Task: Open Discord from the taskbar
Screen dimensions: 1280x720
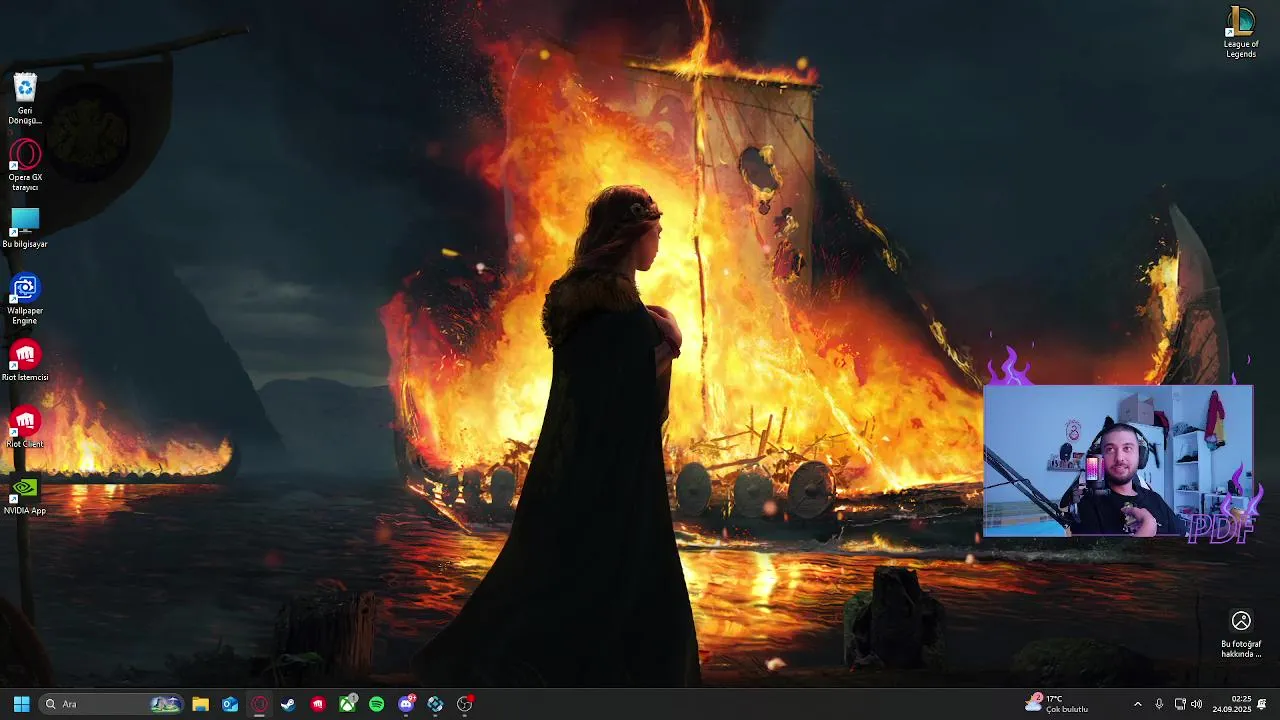Action: (x=406, y=704)
